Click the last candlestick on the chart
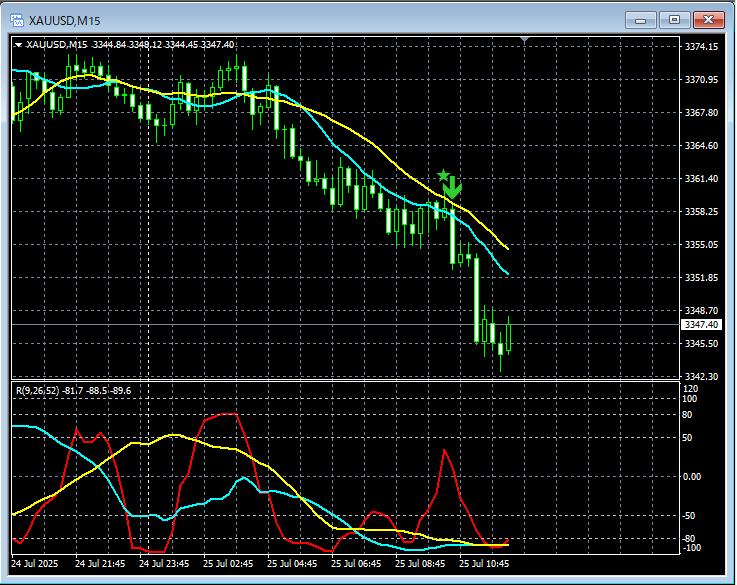737x585 pixels. [x=508, y=337]
